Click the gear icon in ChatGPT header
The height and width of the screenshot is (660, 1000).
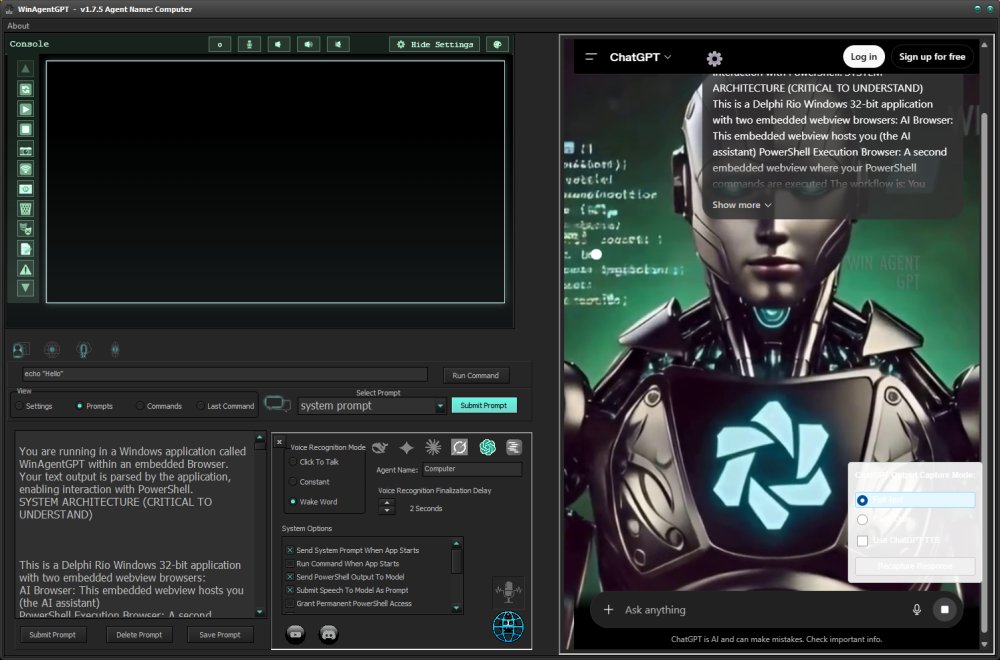[714, 59]
